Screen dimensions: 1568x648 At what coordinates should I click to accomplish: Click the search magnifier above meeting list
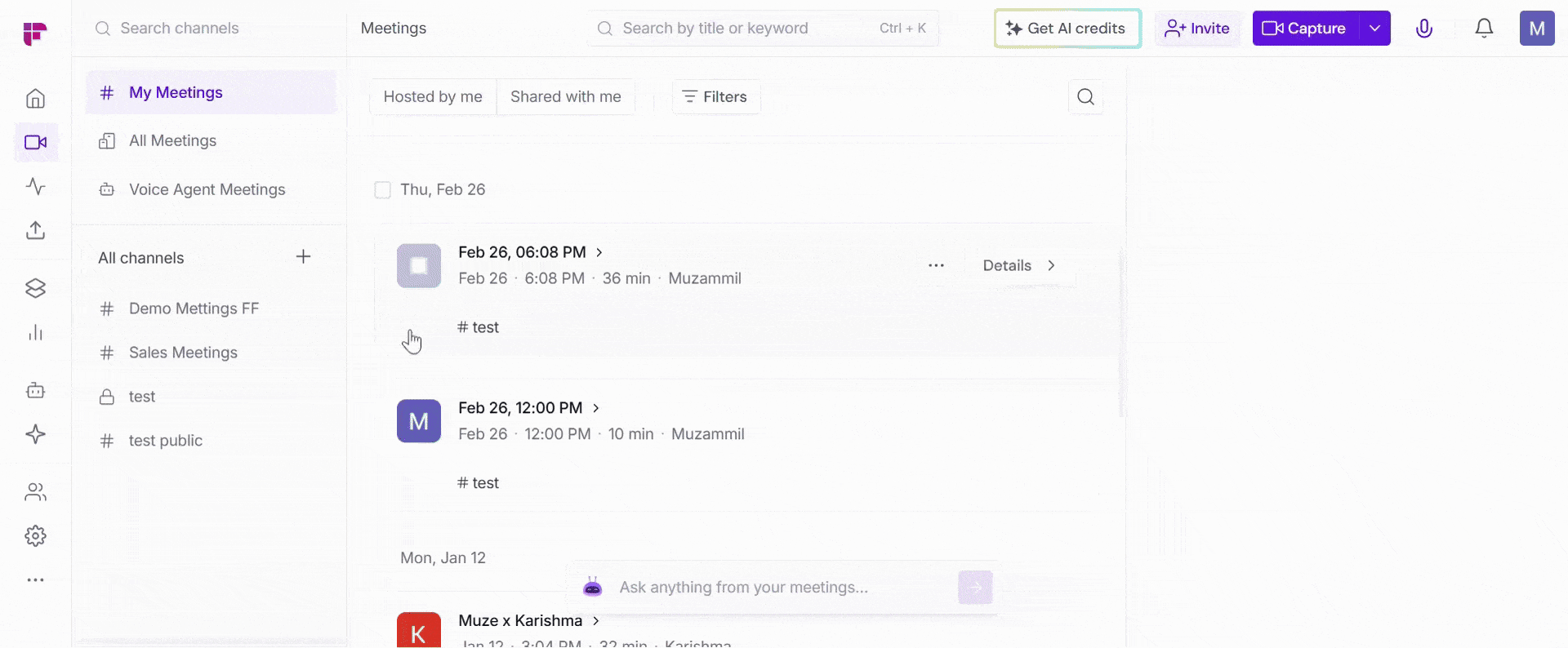1085,97
